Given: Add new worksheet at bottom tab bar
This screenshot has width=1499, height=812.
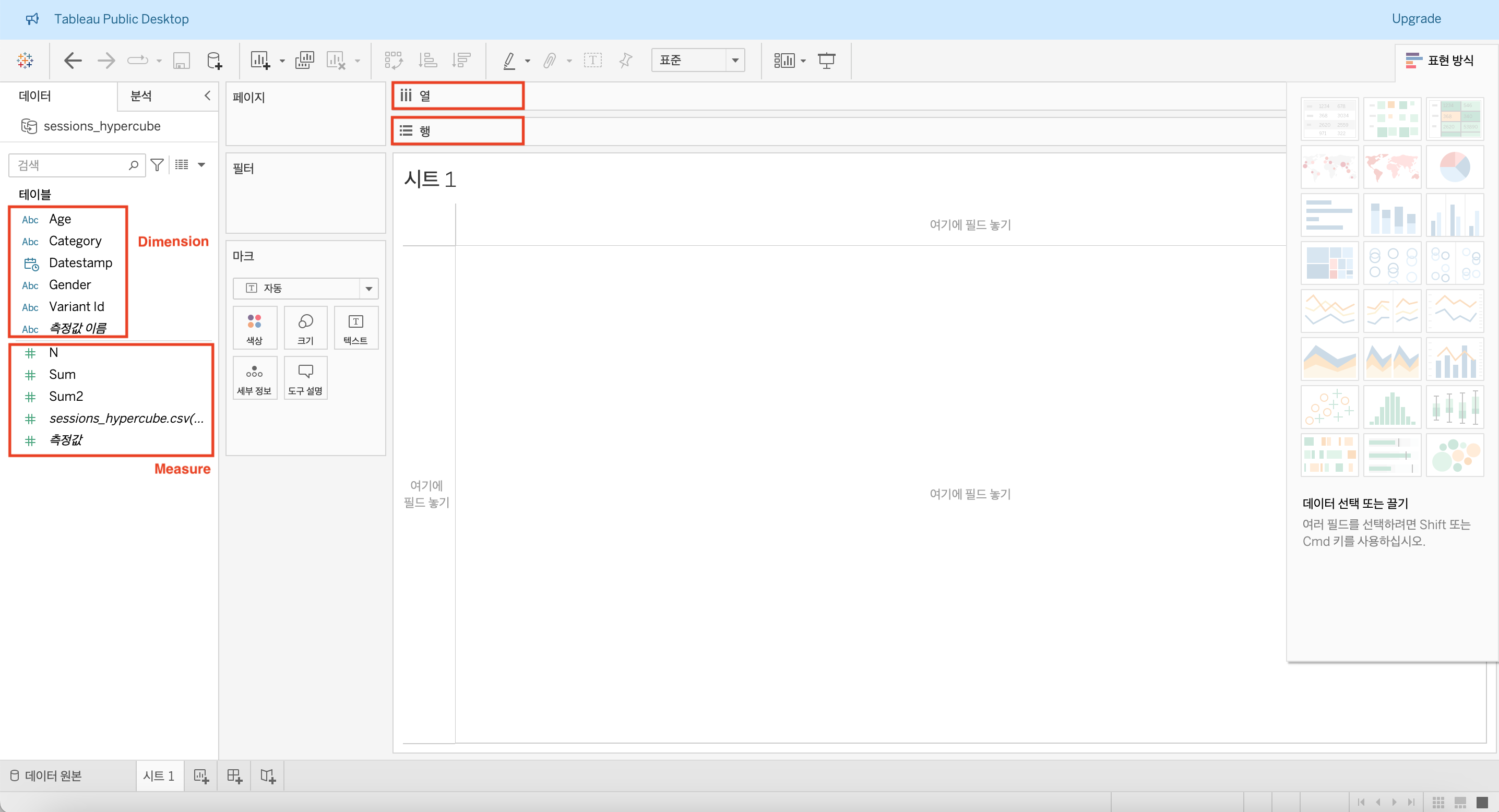Looking at the screenshot, I should pos(201,776).
